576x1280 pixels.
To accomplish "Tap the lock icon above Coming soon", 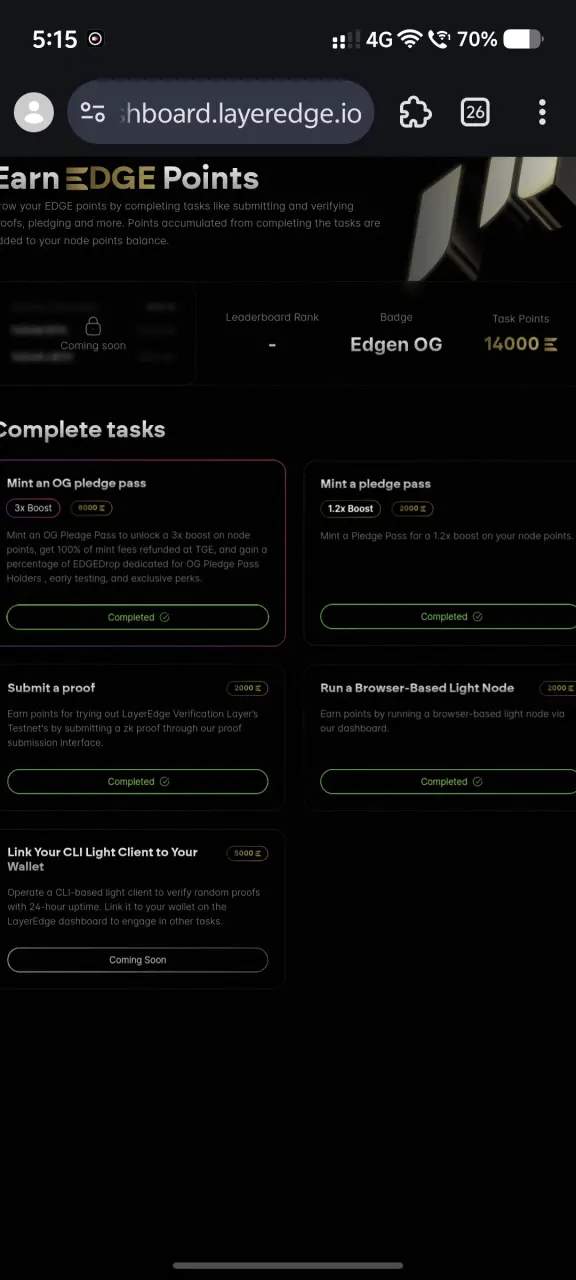I will pyautogui.click(x=93, y=326).
